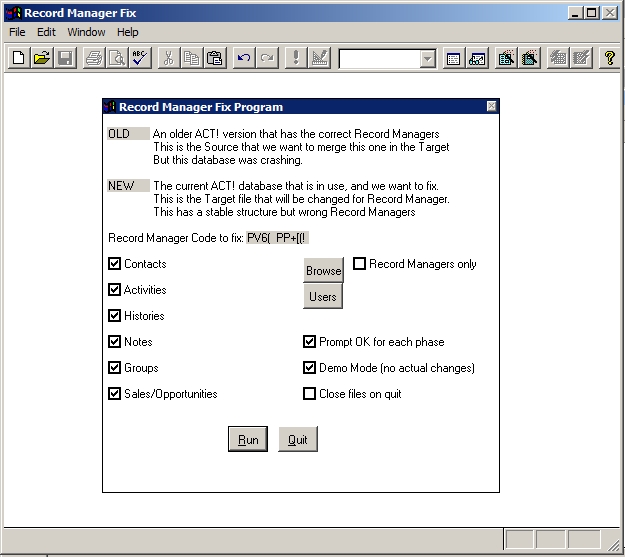Screen dimensions: 625x557
Task: Click the Open folder toolbar icon
Action: tap(42, 58)
